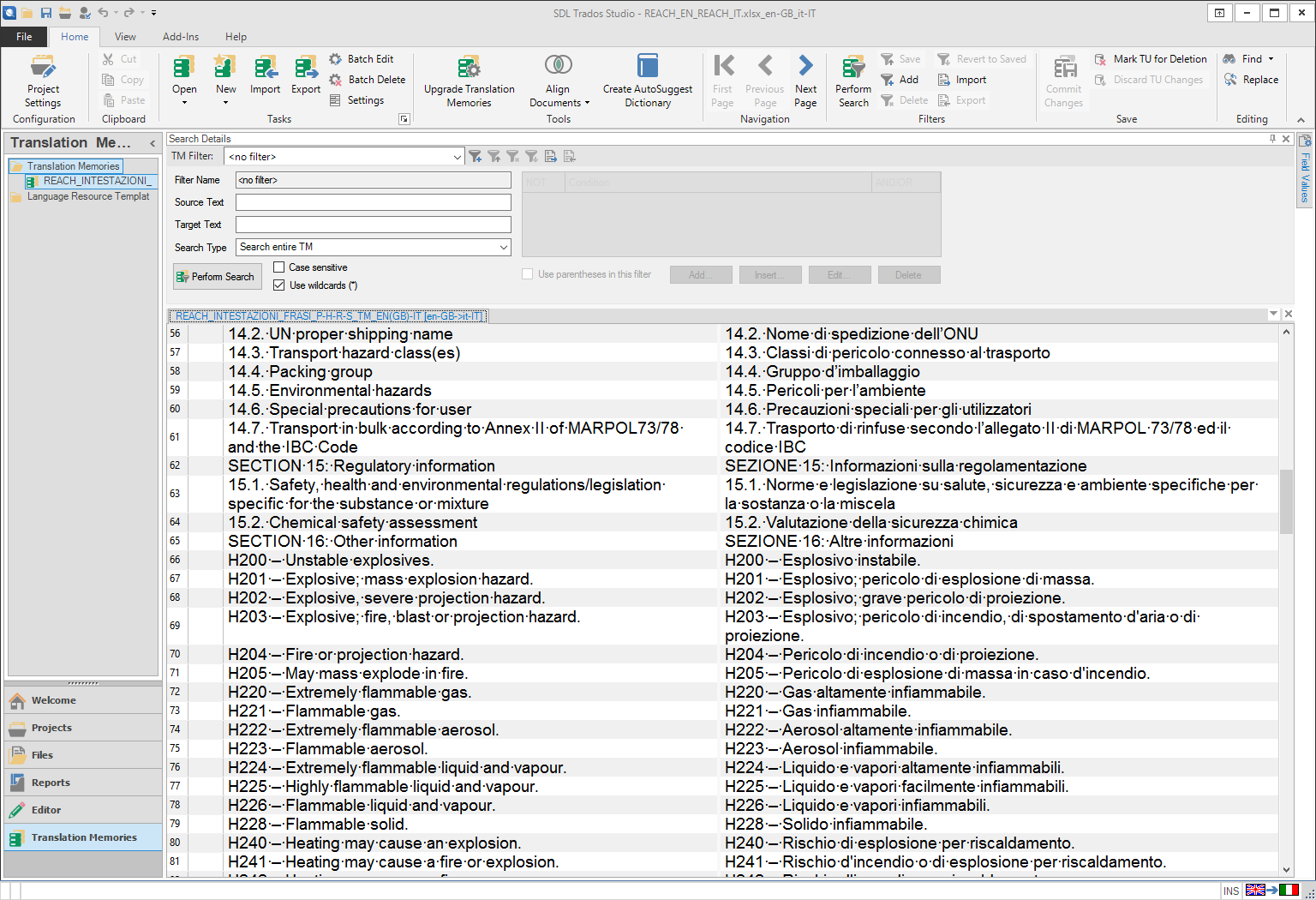The width and height of the screenshot is (1316, 900).
Task: Click Perform Search ribbon icon
Action: 853,81
